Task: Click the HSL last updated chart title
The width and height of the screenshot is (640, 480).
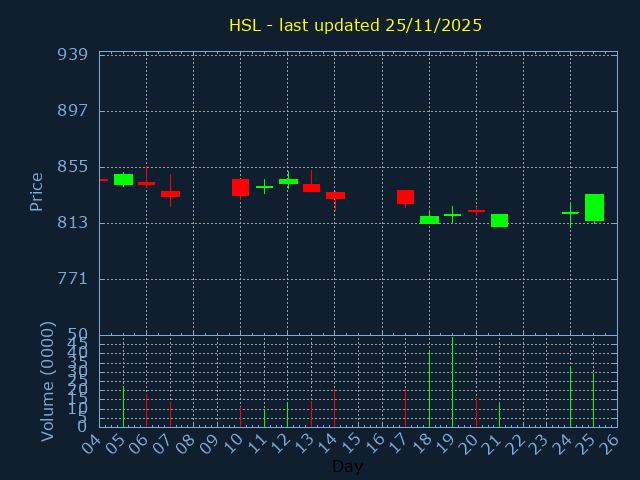Action: 355,25
